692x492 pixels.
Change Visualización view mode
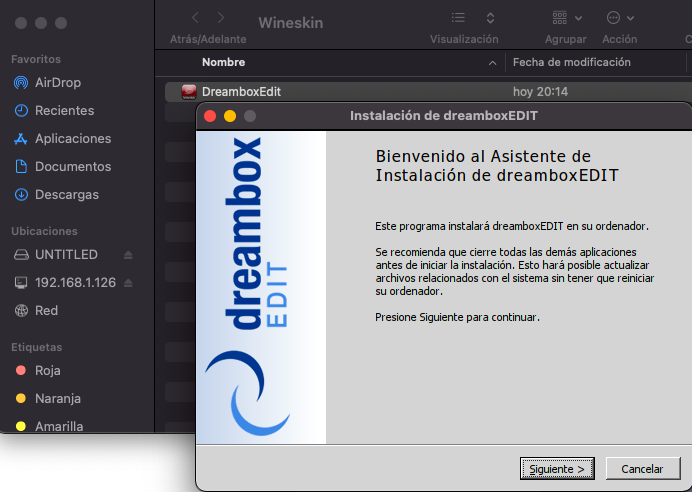pyautogui.click(x=464, y=18)
